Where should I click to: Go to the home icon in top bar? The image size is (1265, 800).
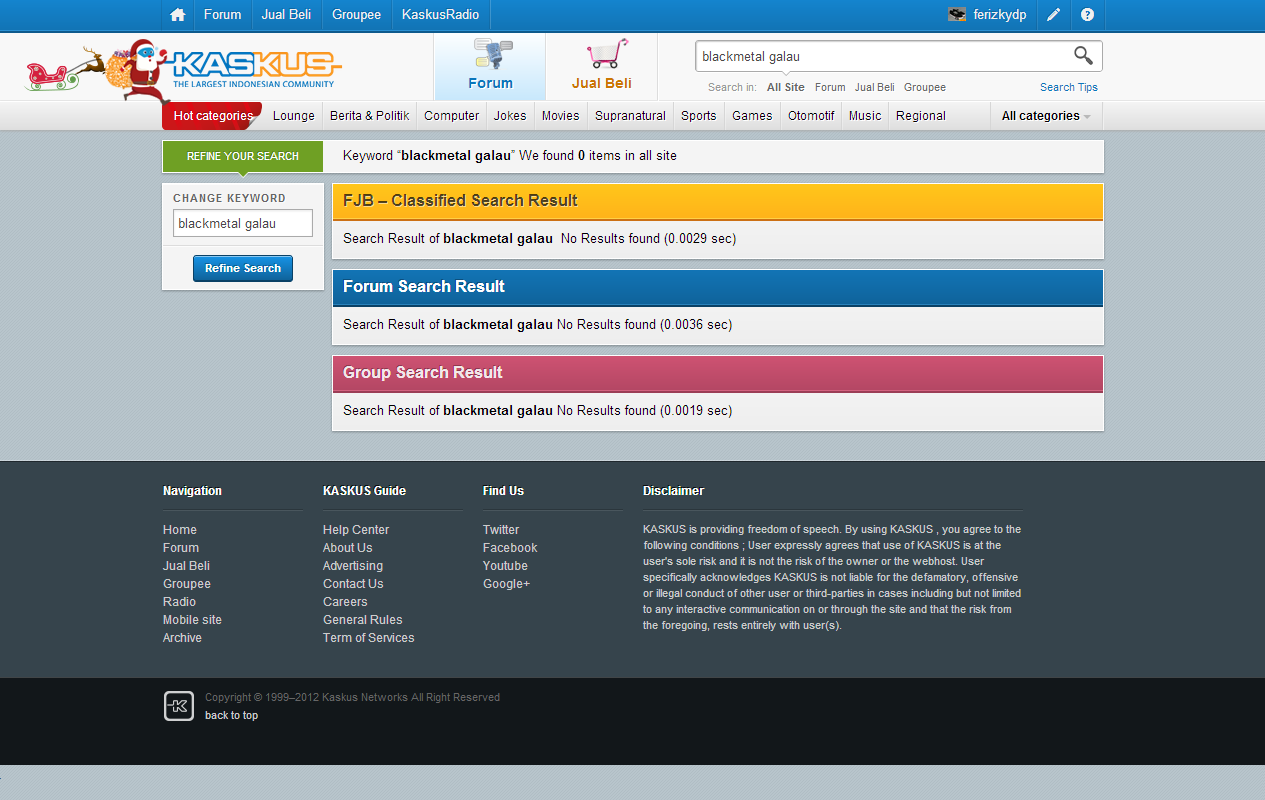(178, 15)
